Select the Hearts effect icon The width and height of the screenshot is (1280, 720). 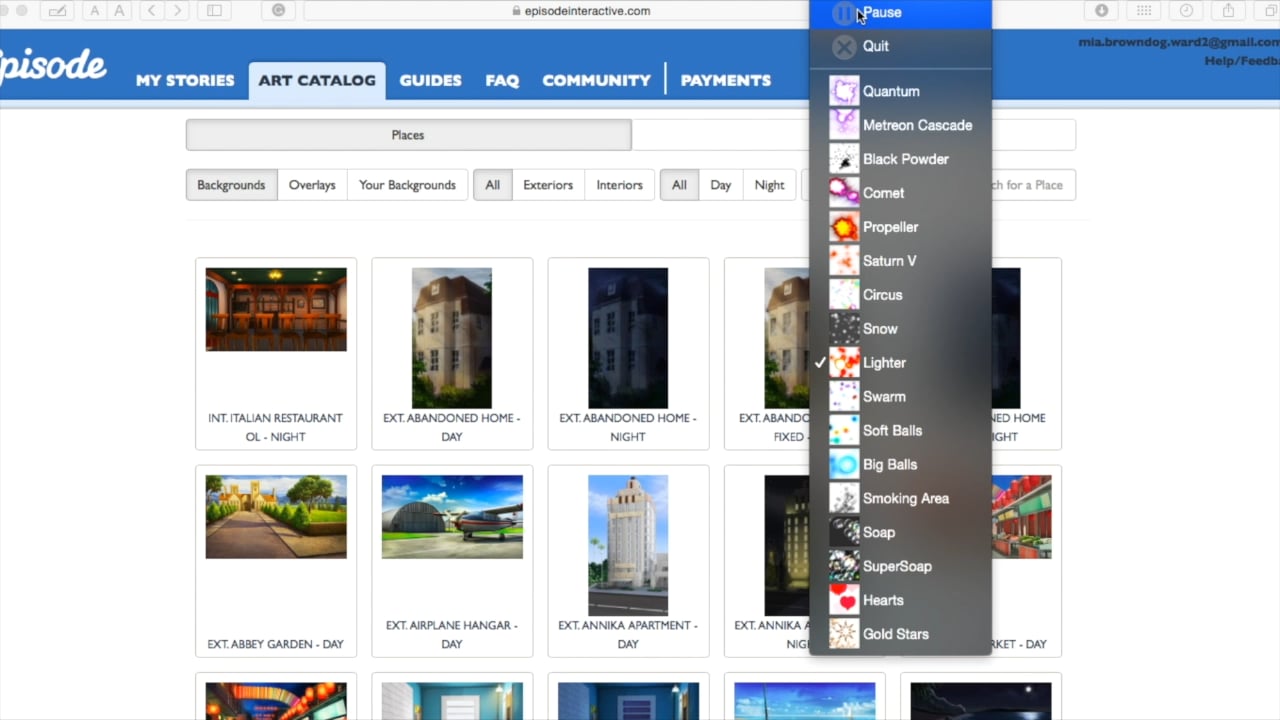(844, 600)
